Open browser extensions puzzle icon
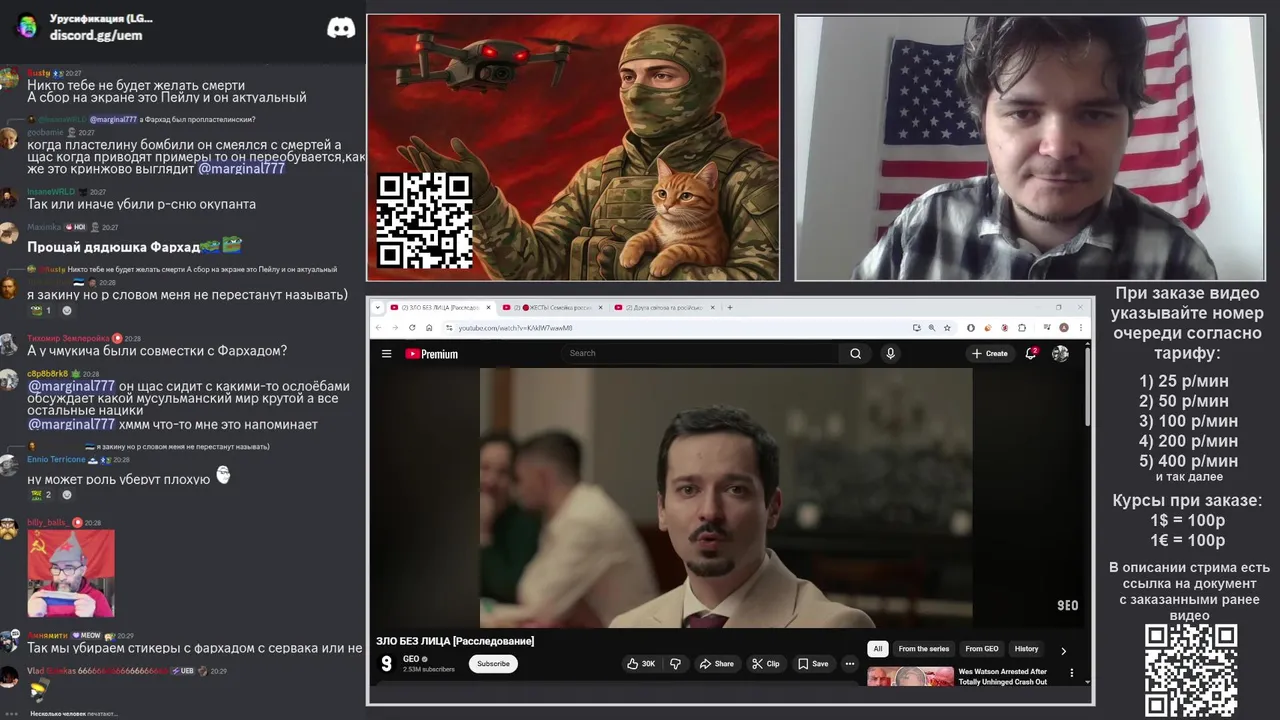Viewport: 1280px width, 720px height. click(x=1022, y=327)
